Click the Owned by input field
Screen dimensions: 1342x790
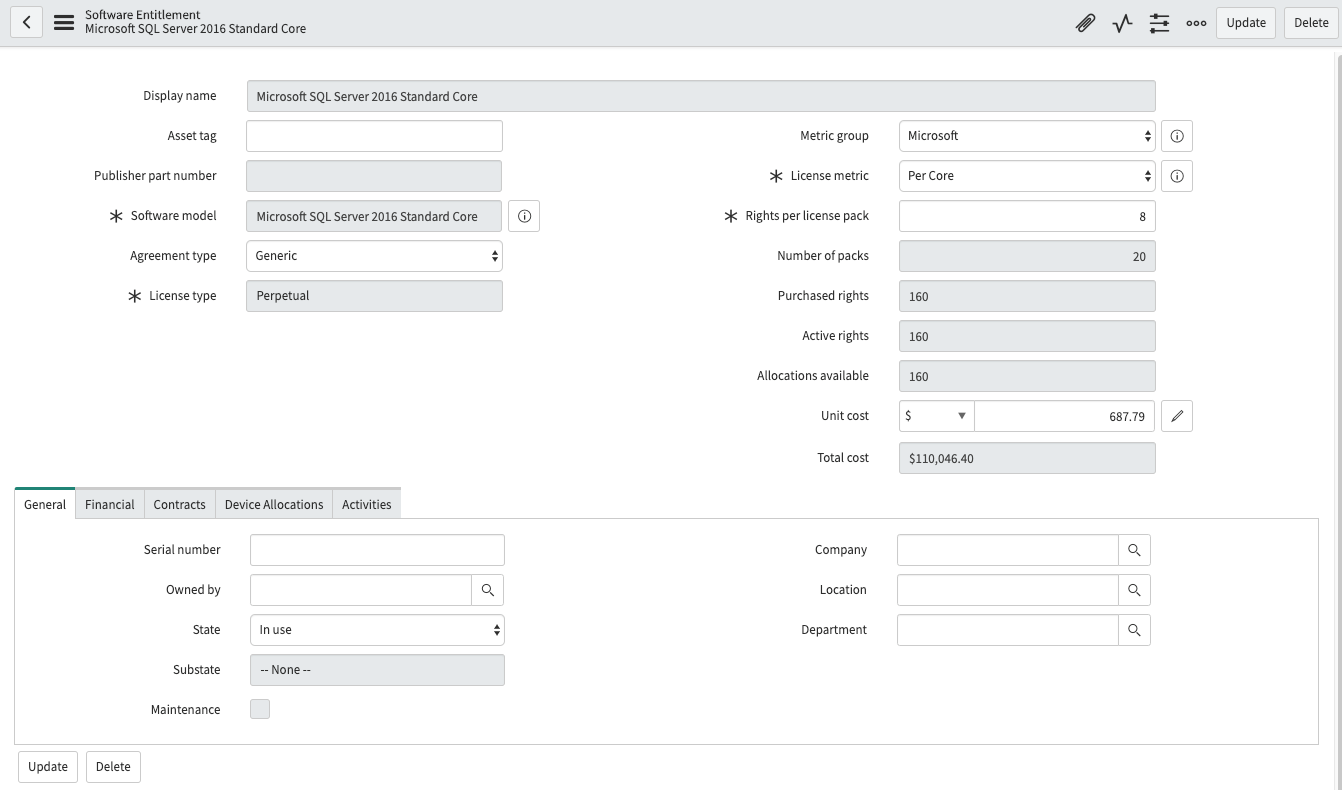click(x=361, y=590)
